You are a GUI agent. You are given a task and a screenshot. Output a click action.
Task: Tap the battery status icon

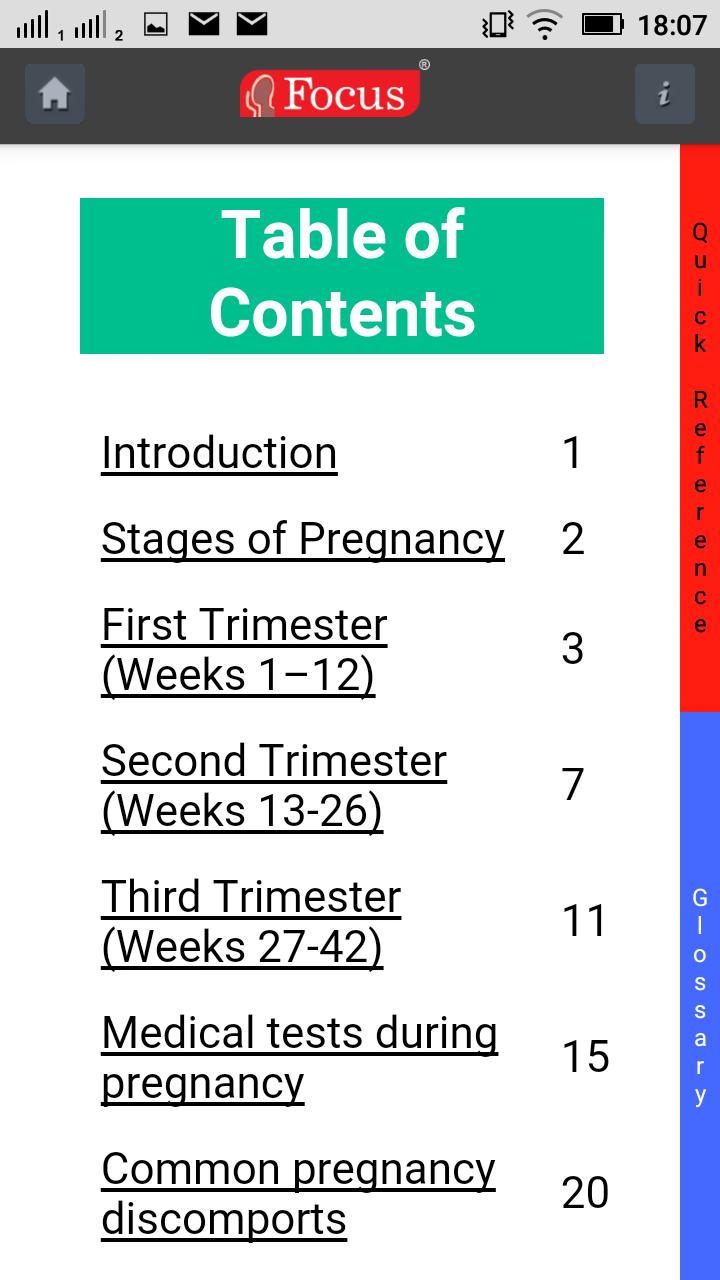click(x=602, y=24)
